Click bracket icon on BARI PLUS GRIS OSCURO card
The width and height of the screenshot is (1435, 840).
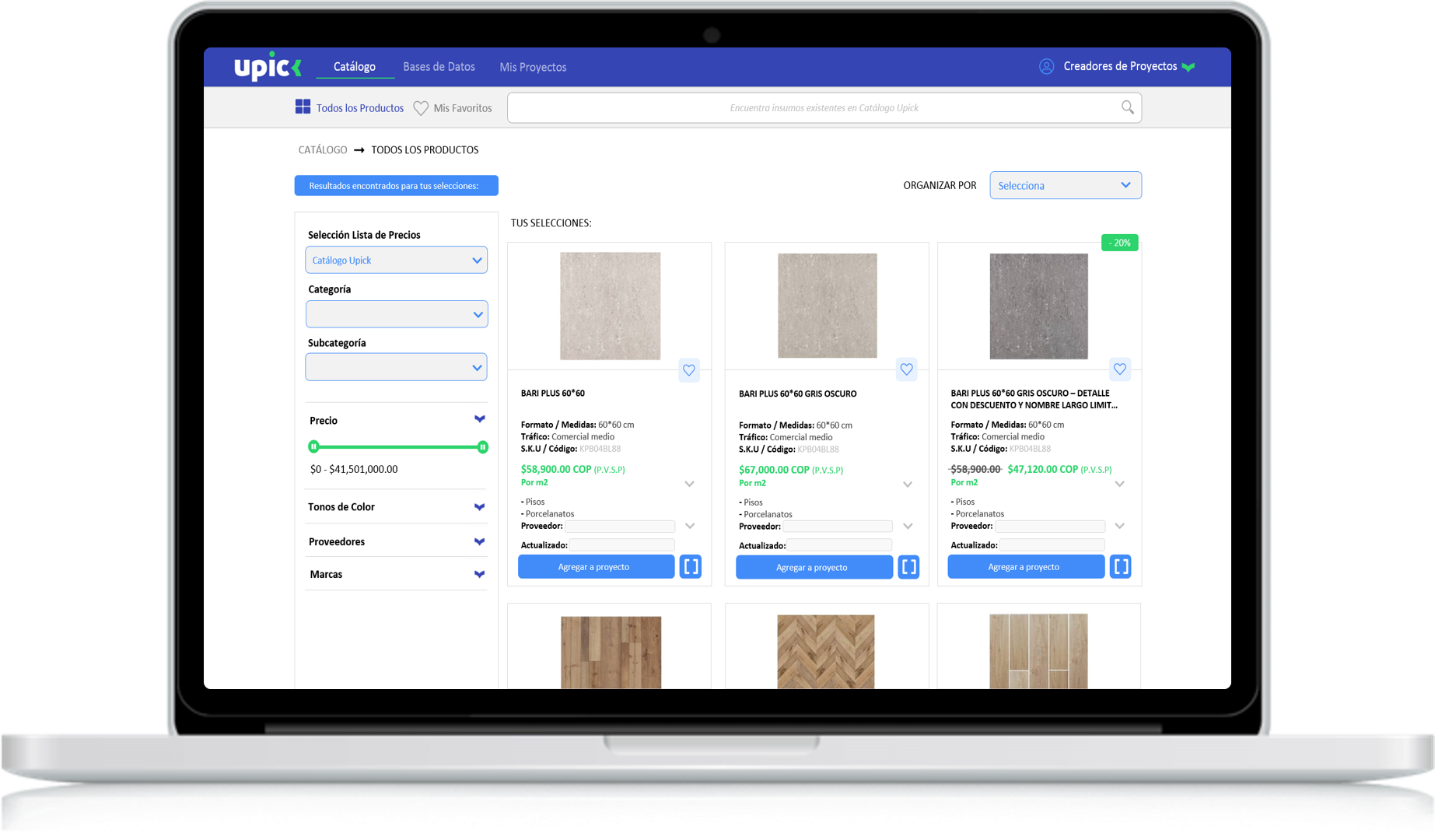(x=908, y=567)
